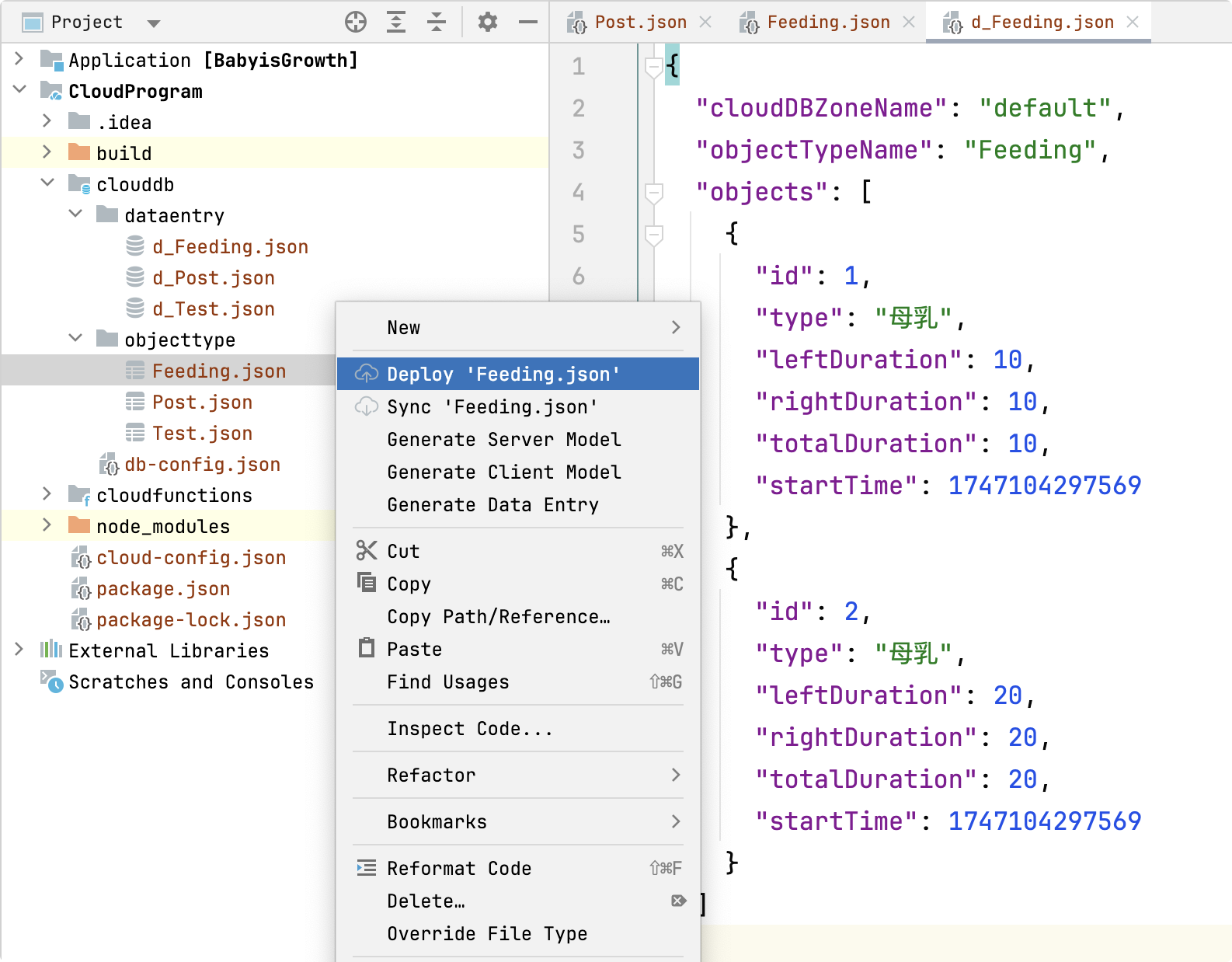Choose Cut from context menu
Screen dimensions: 1232x962
(518, 551)
